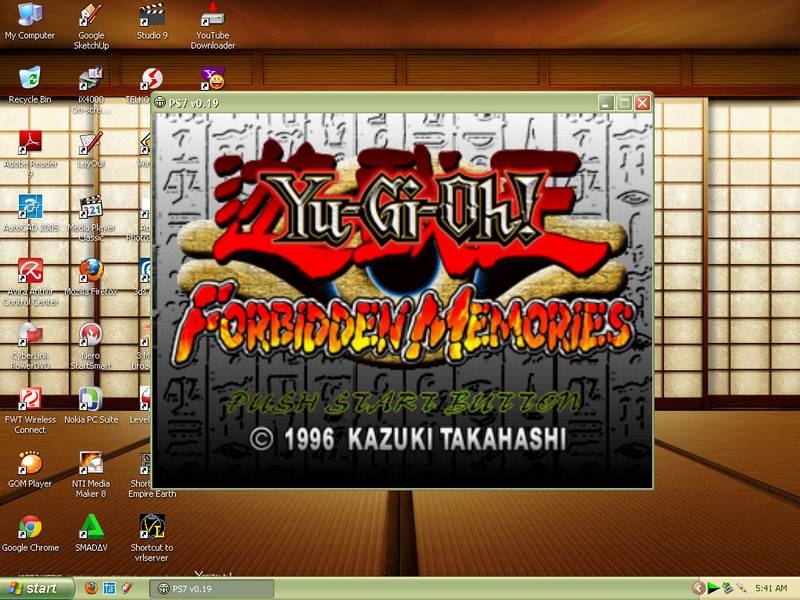Select the PS7 v0.19 taskbar button
The height and width of the screenshot is (600, 800).
pos(185,589)
